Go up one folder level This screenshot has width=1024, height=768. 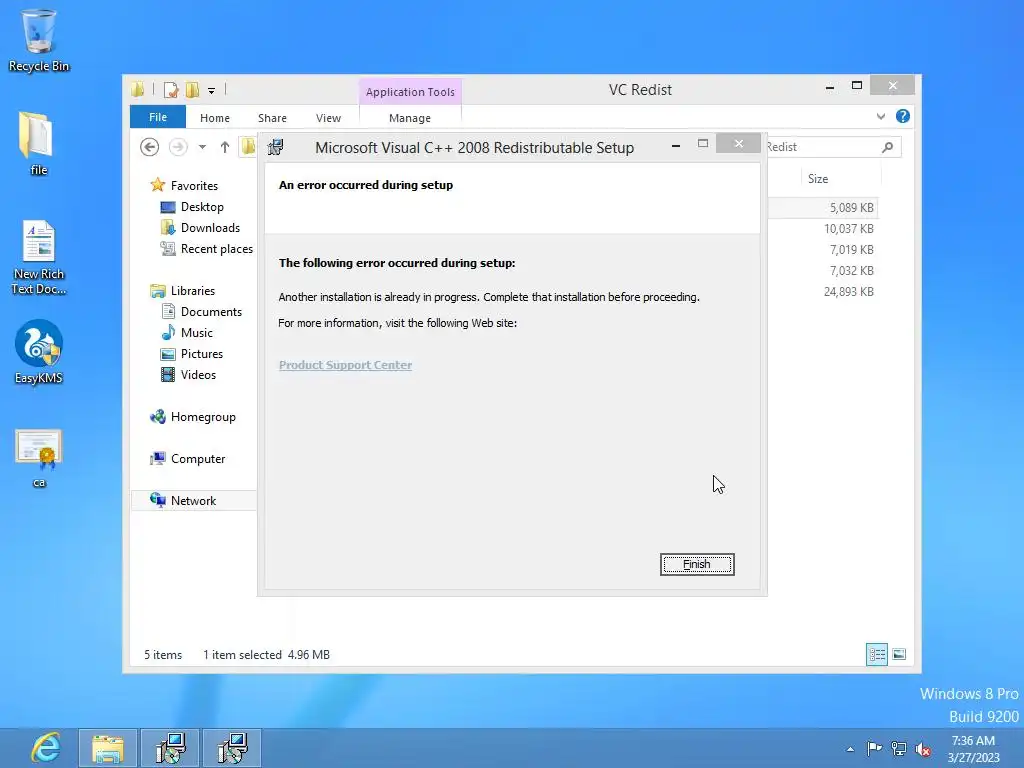[225, 147]
